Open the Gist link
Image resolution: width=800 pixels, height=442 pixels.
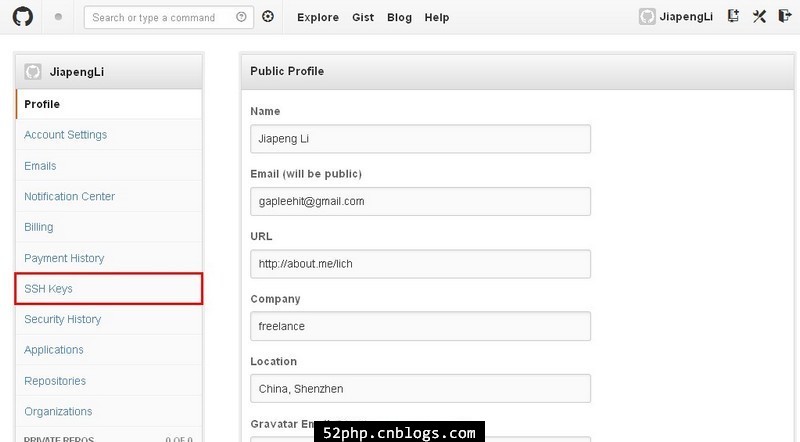pyautogui.click(x=363, y=17)
